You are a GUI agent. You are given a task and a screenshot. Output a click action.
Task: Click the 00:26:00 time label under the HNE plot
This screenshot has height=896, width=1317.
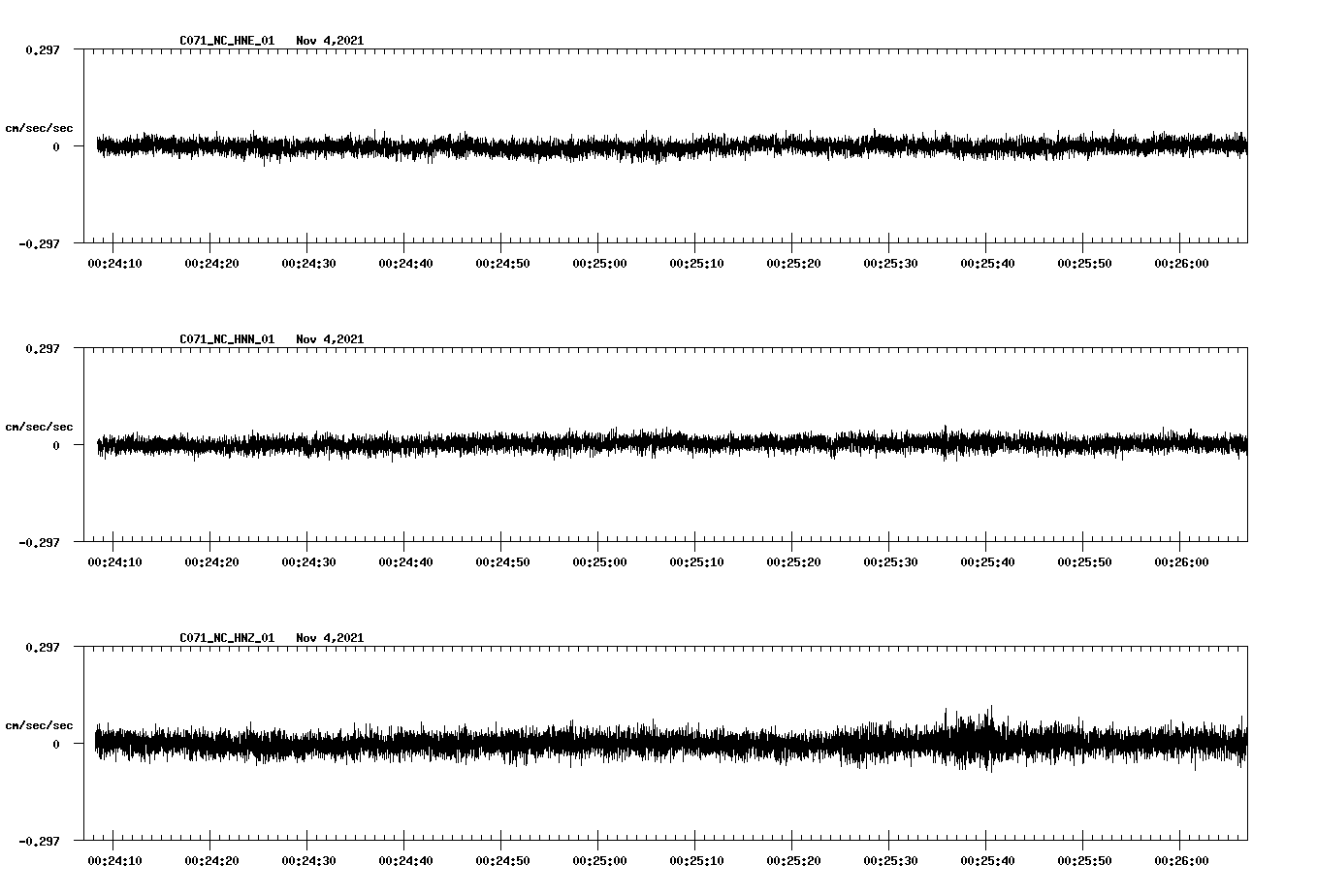tap(1181, 264)
